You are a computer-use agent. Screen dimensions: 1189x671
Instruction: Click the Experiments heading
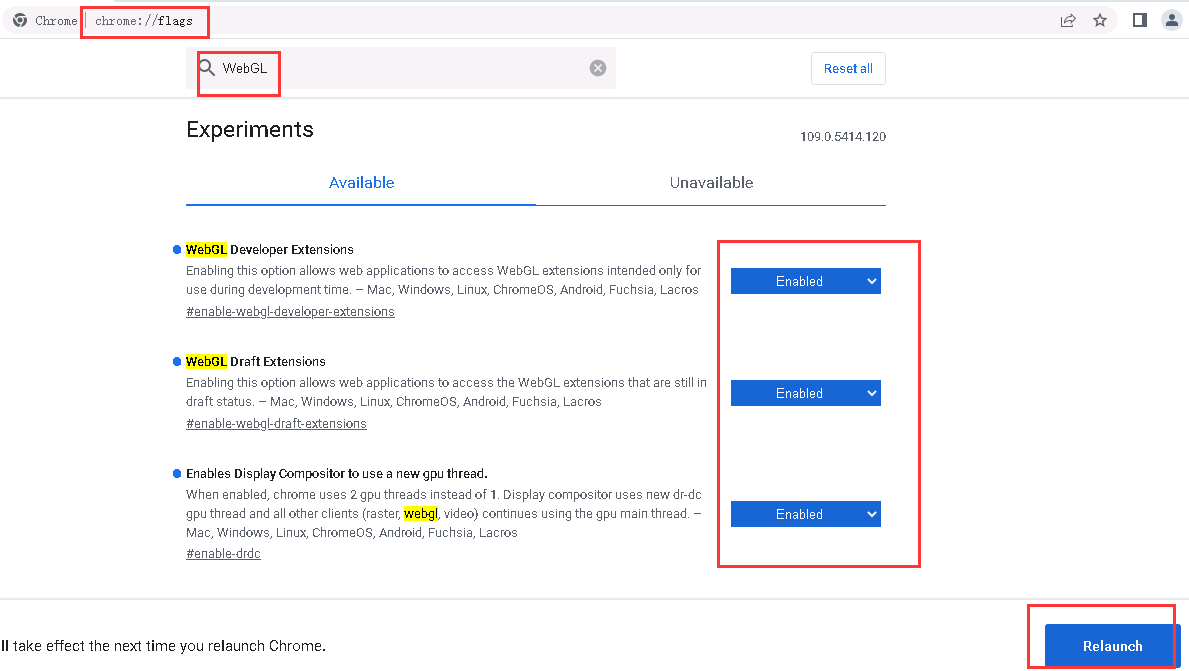point(249,130)
